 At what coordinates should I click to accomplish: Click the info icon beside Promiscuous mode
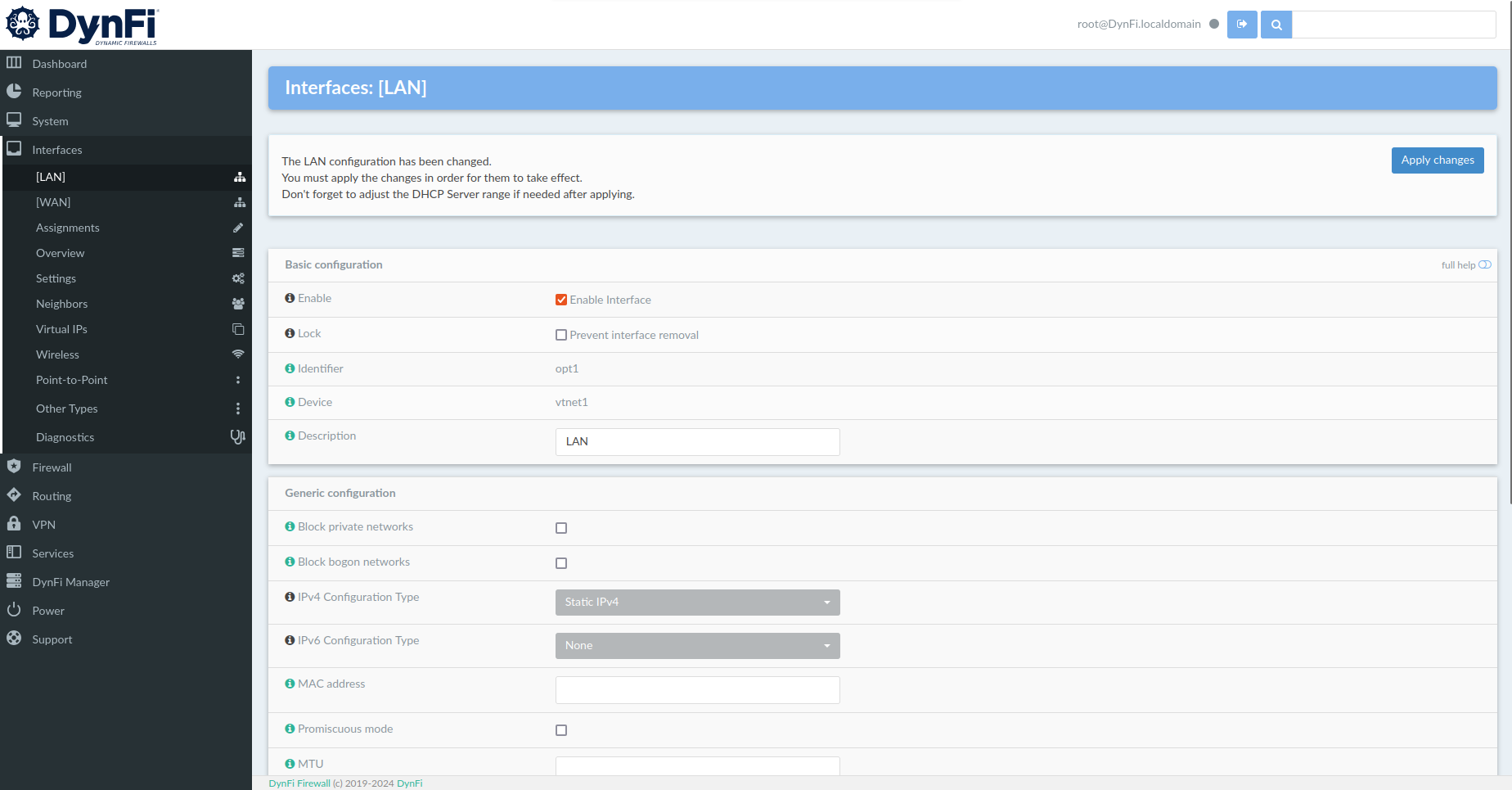(x=290, y=729)
